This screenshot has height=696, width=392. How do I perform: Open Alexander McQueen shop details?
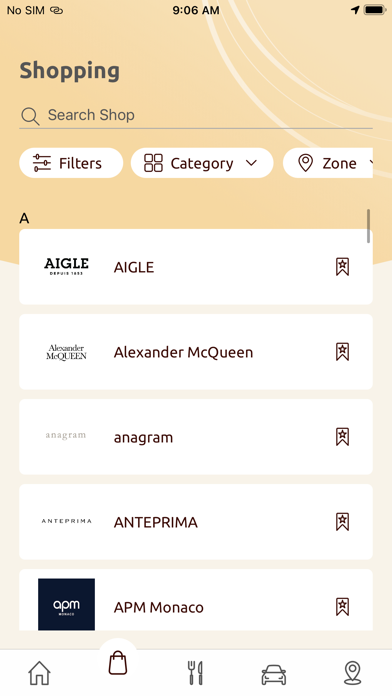point(196,352)
